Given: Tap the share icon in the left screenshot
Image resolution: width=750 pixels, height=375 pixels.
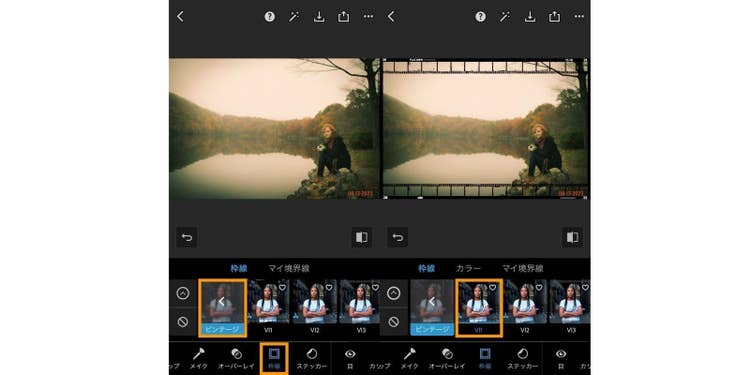Looking at the screenshot, I should click(343, 17).
